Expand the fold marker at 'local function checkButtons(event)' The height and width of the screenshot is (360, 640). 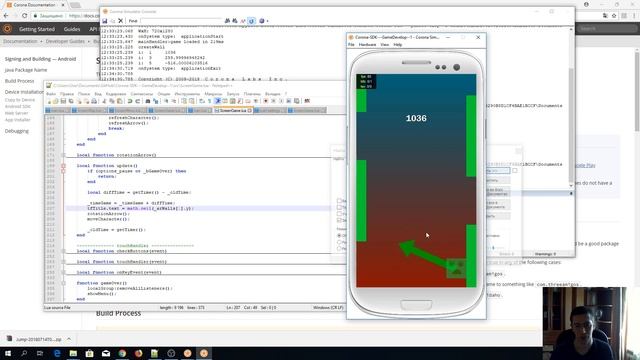[x=63, y=251]
